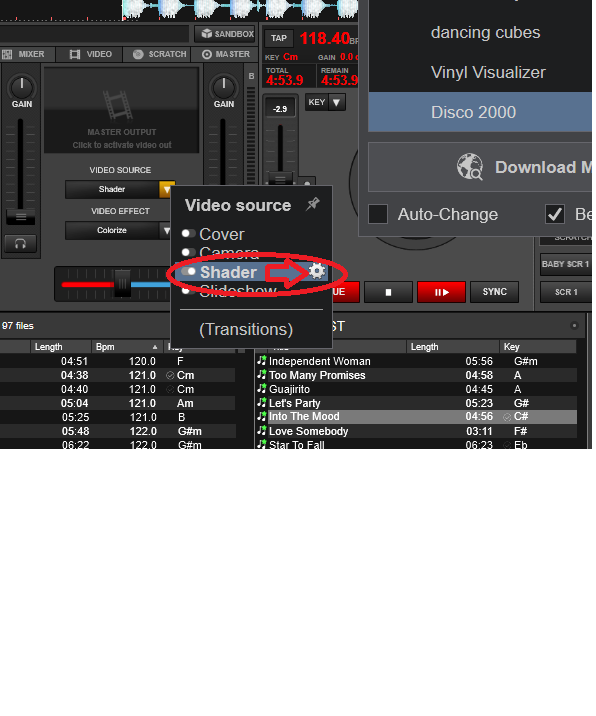
Task: Select the track Star To Fall
Action: coord(416,444)
